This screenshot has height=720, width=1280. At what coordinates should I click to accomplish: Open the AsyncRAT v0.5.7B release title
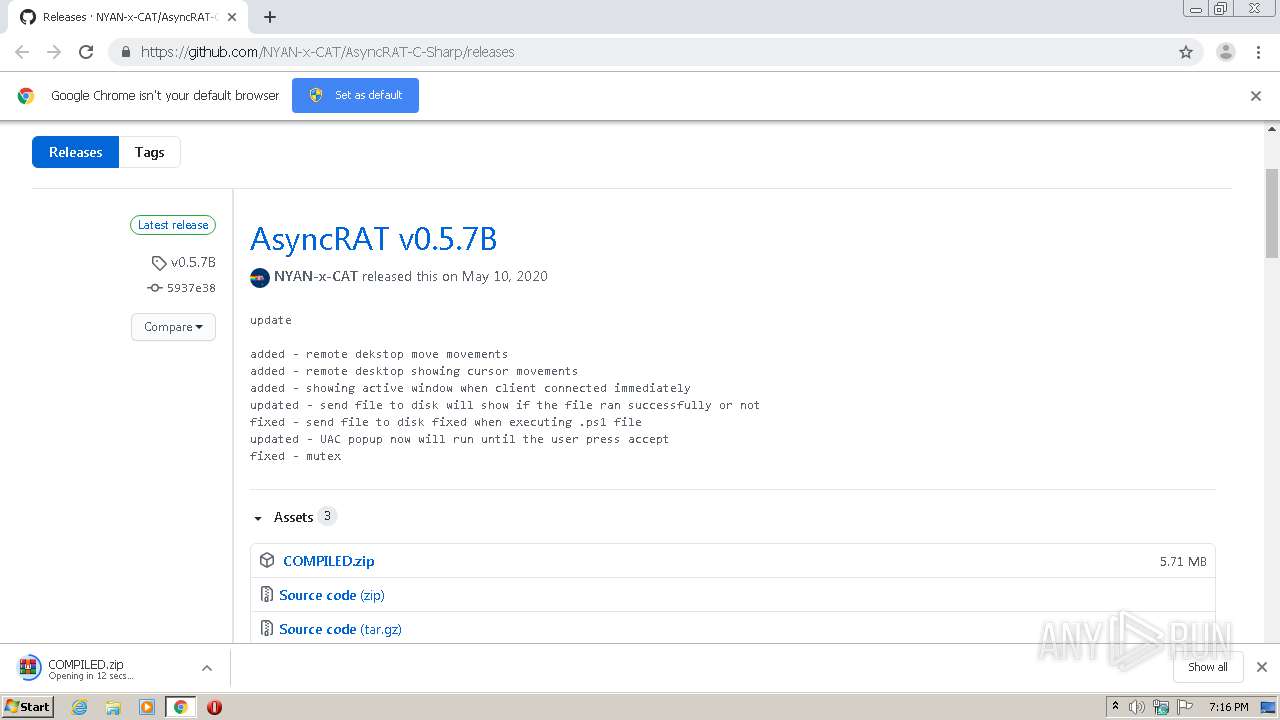373,239
